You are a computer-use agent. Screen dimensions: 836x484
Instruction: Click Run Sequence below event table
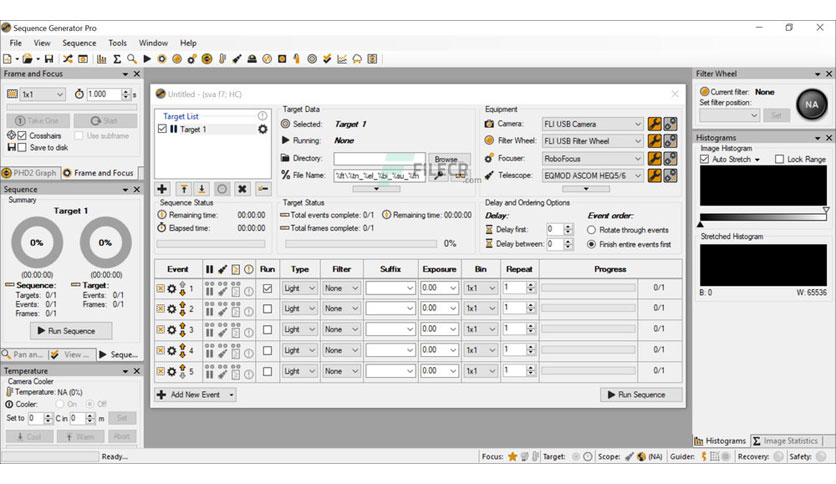point(641,395)
